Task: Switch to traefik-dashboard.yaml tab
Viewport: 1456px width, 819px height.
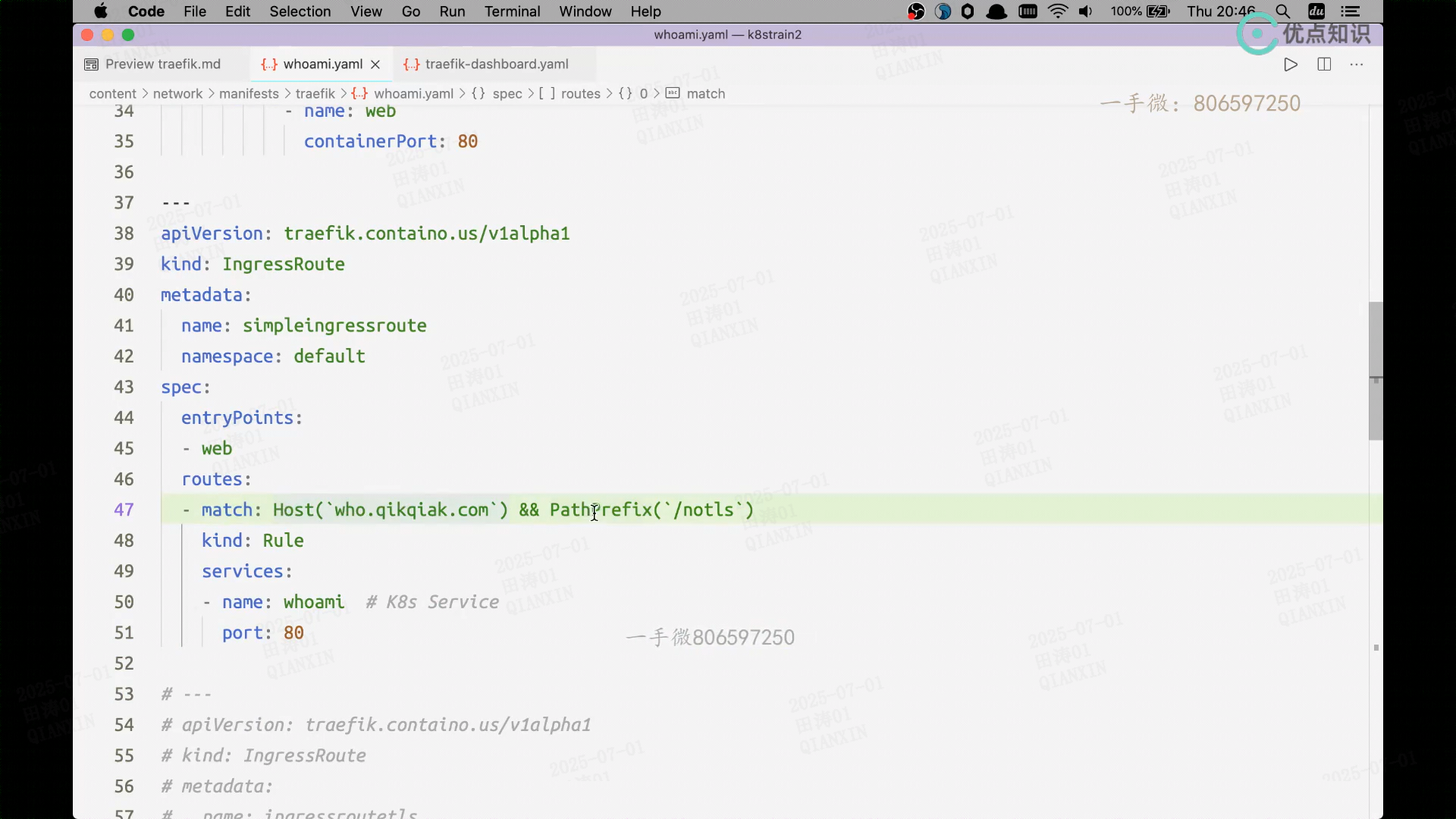Action: coord(496,64)
